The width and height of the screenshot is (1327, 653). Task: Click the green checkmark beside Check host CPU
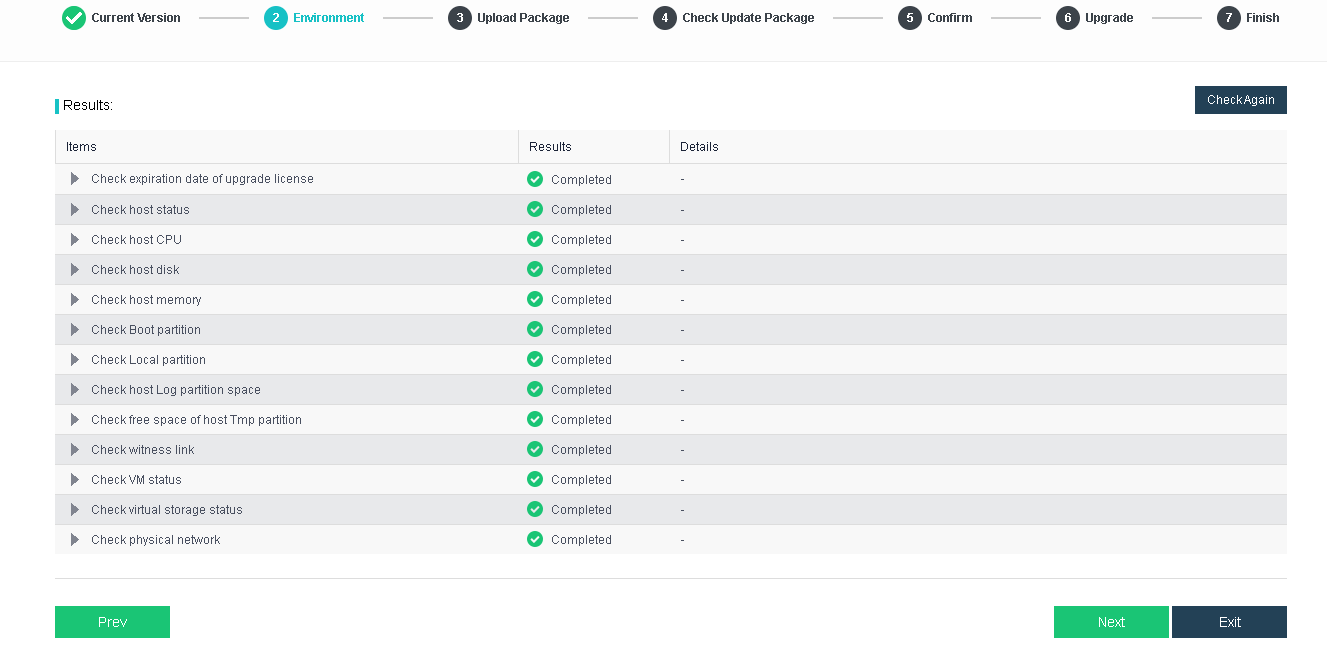[535, 239]
